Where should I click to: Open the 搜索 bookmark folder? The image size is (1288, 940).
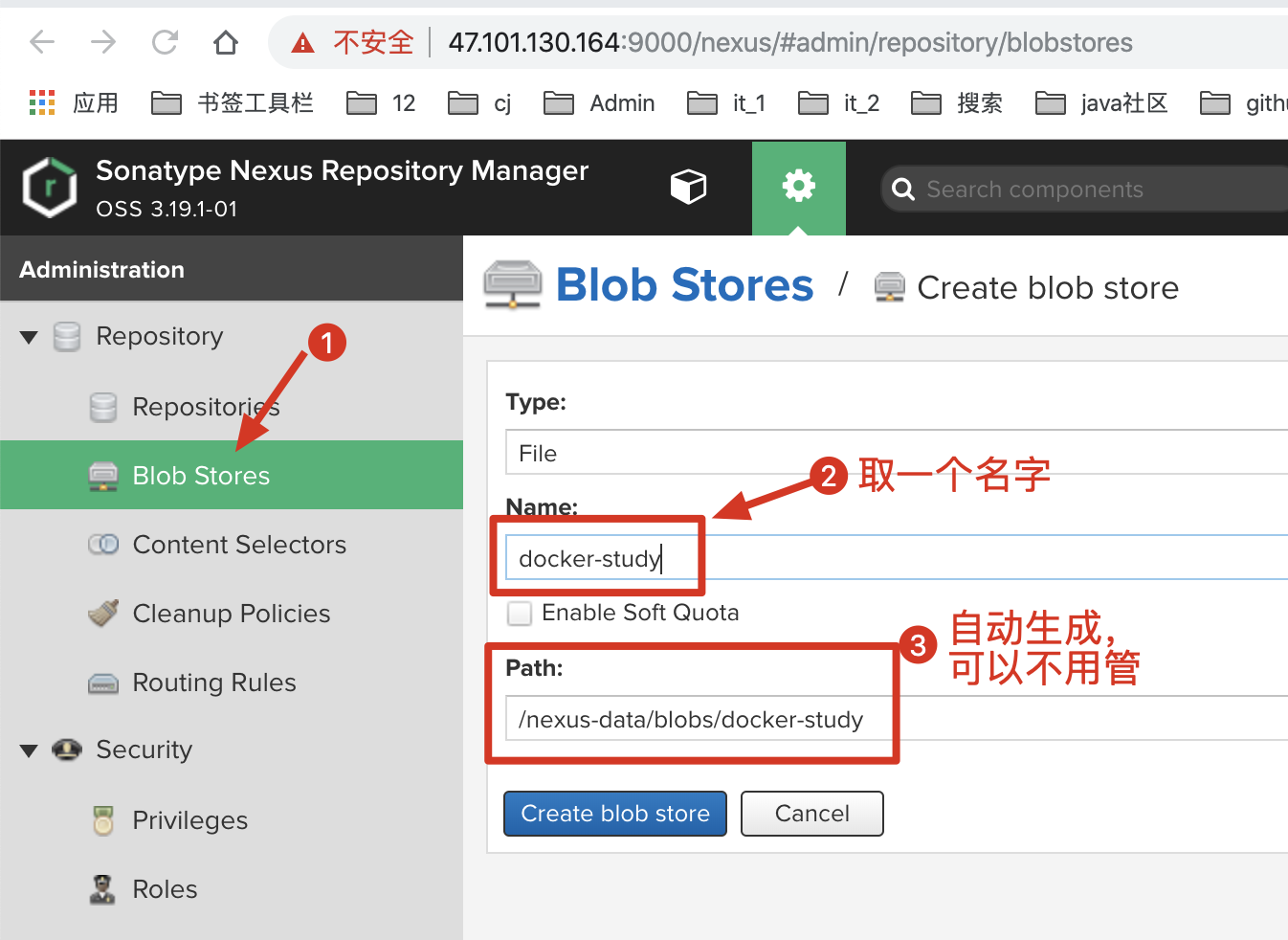[x=957, y=102]
